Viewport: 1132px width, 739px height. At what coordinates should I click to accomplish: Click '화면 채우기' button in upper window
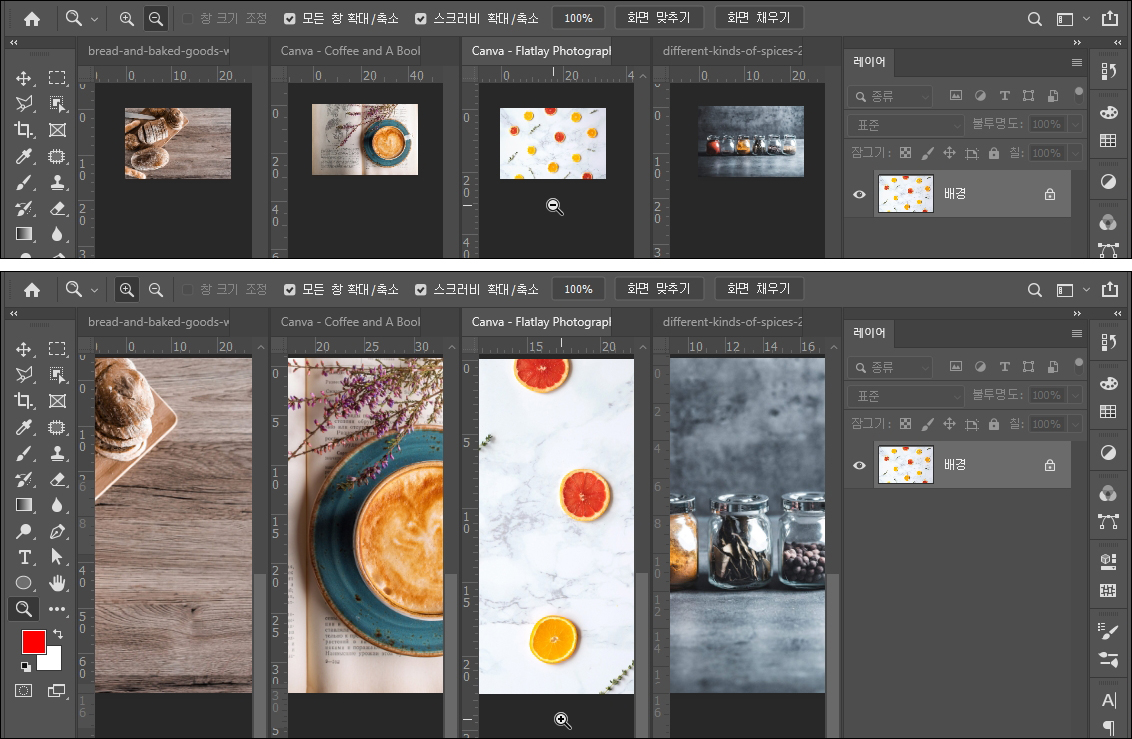click(x=759, y=18)
